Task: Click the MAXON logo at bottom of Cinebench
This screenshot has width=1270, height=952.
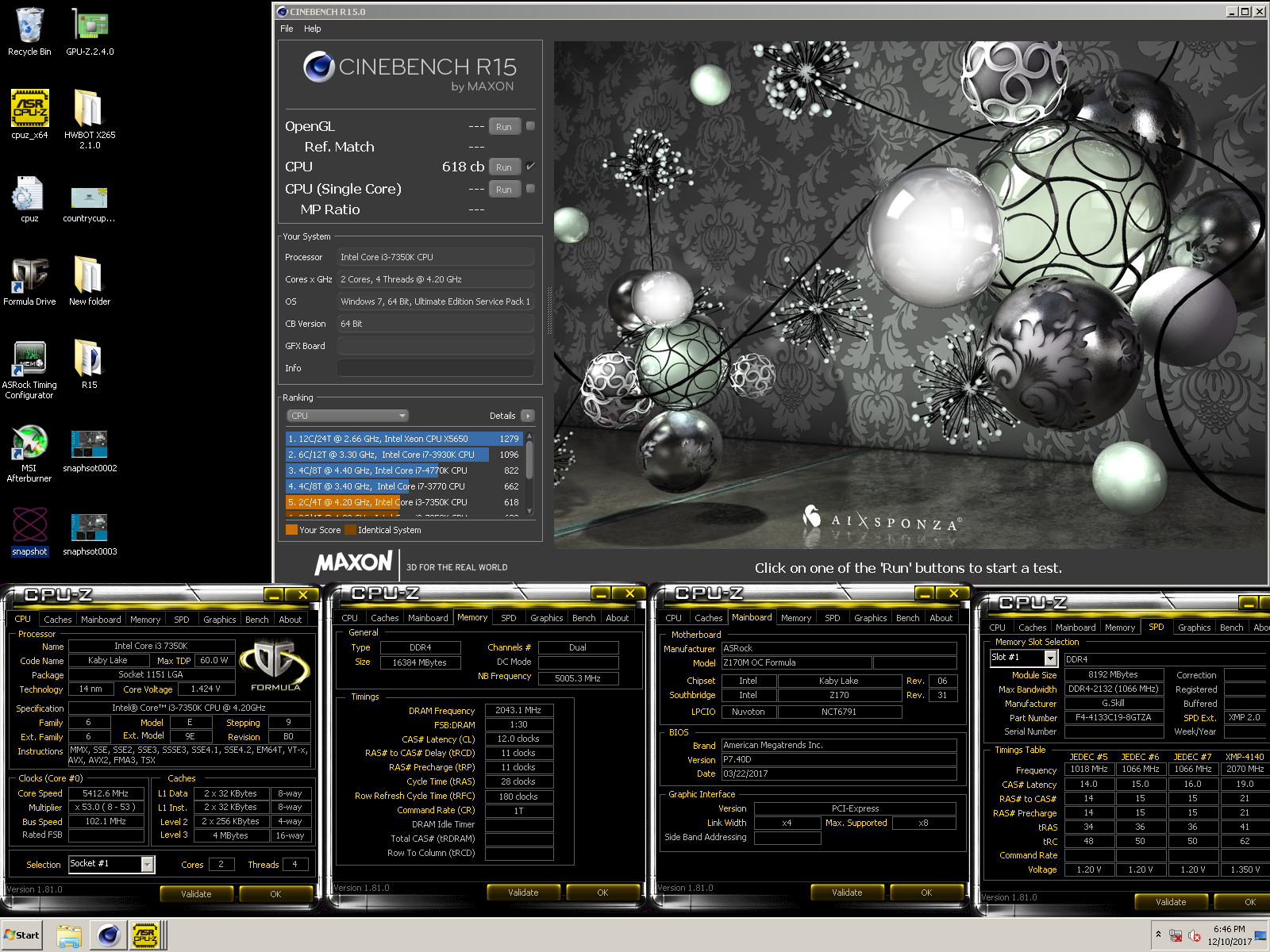Action: [x=354, y=563]
